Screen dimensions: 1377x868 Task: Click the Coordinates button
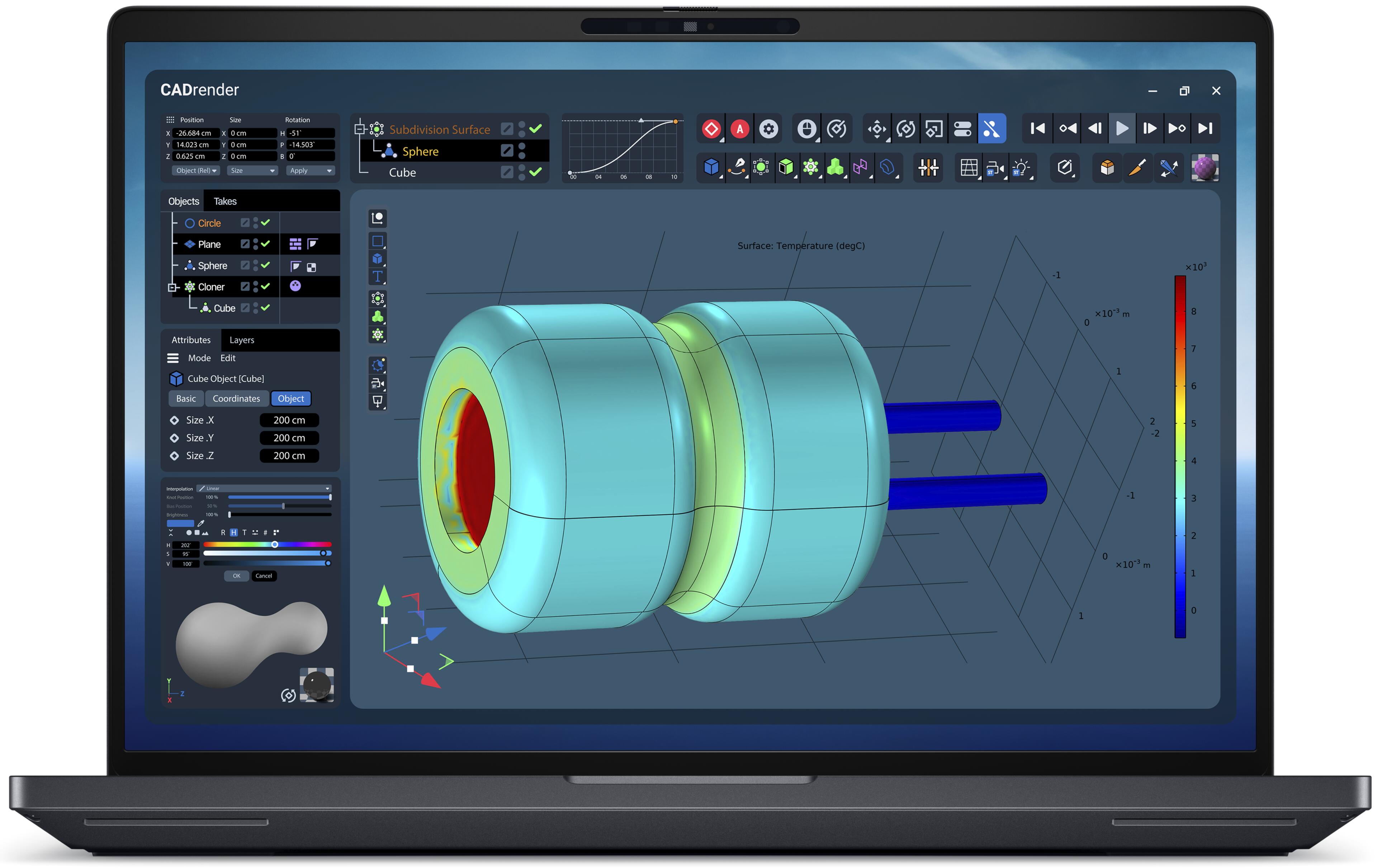click(236, 399)
